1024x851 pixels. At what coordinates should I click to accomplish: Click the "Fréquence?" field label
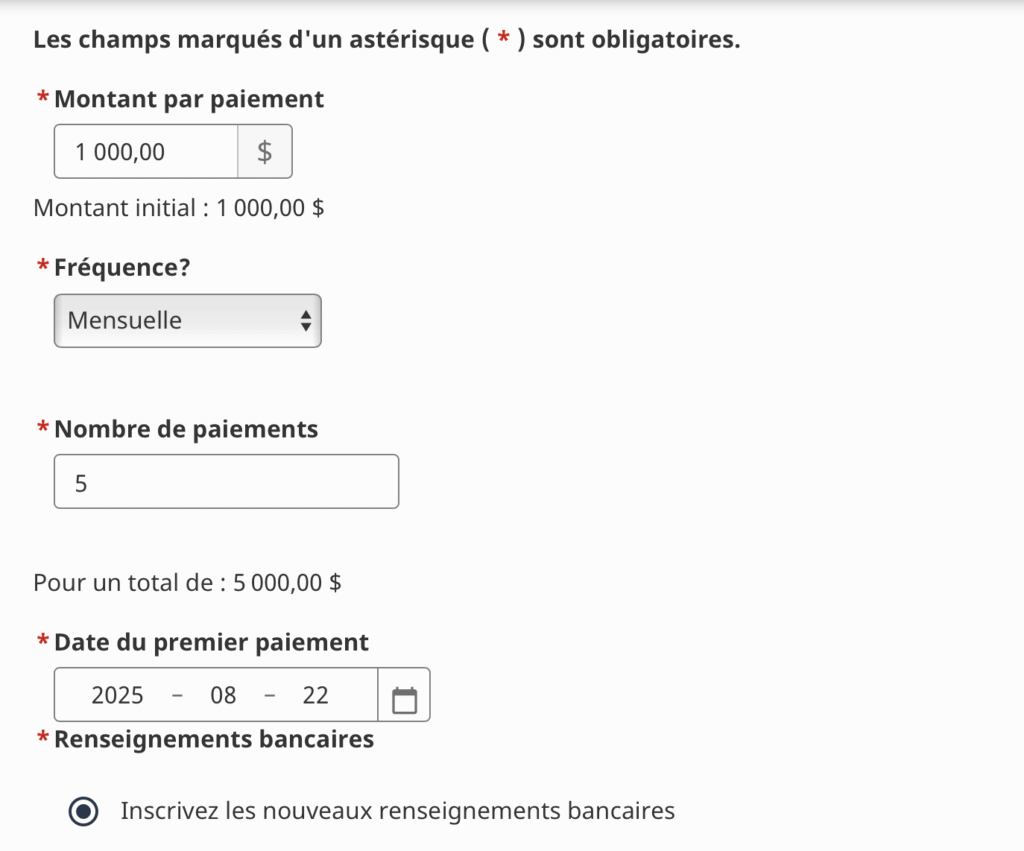pos(122,269)
